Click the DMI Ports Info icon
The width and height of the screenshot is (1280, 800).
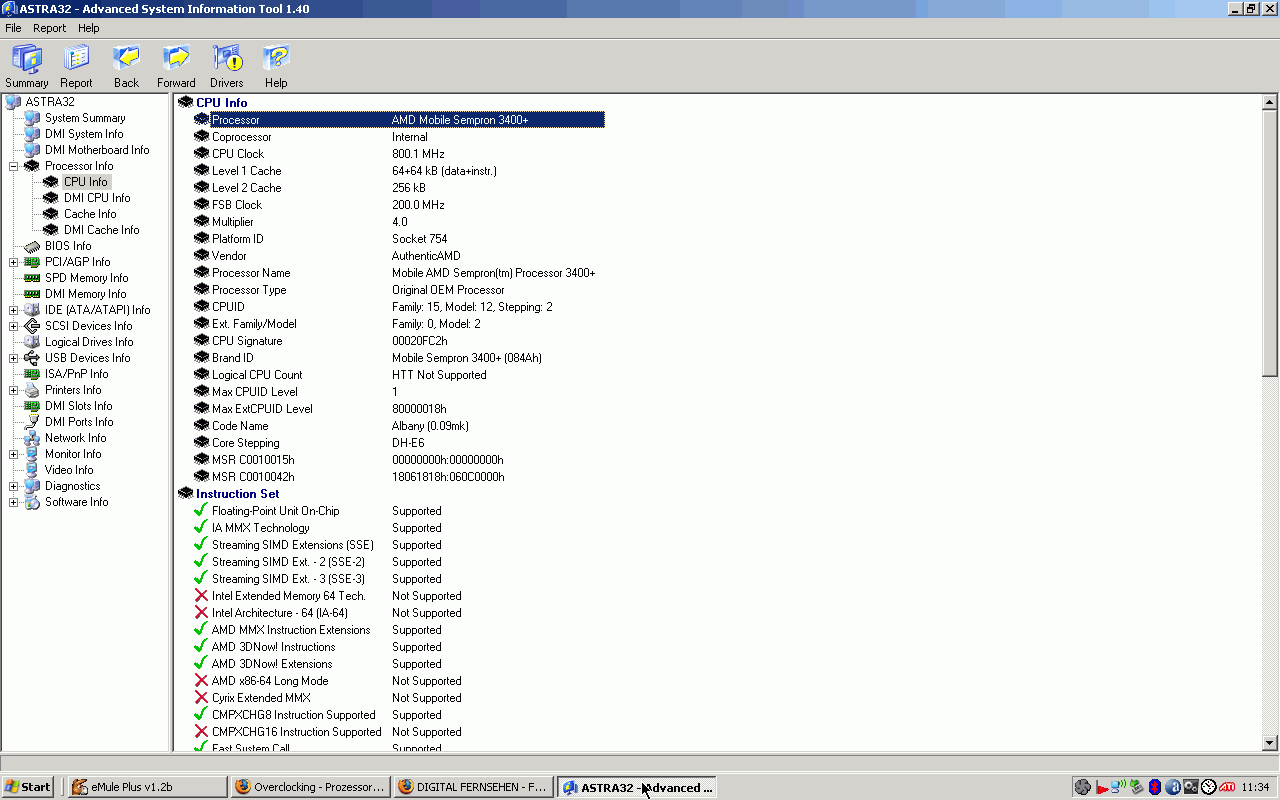click(32, 422)
